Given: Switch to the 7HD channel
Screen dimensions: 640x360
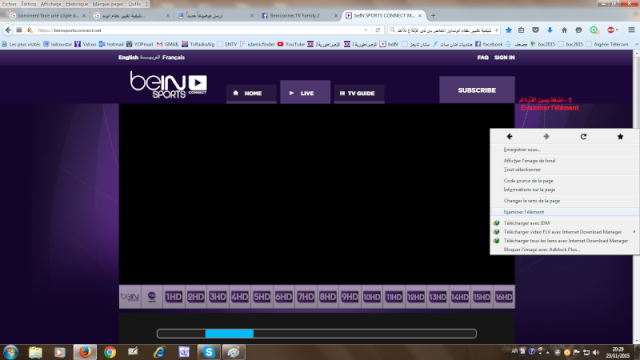Looking at the screenshot, I should (x=306, y=297).
